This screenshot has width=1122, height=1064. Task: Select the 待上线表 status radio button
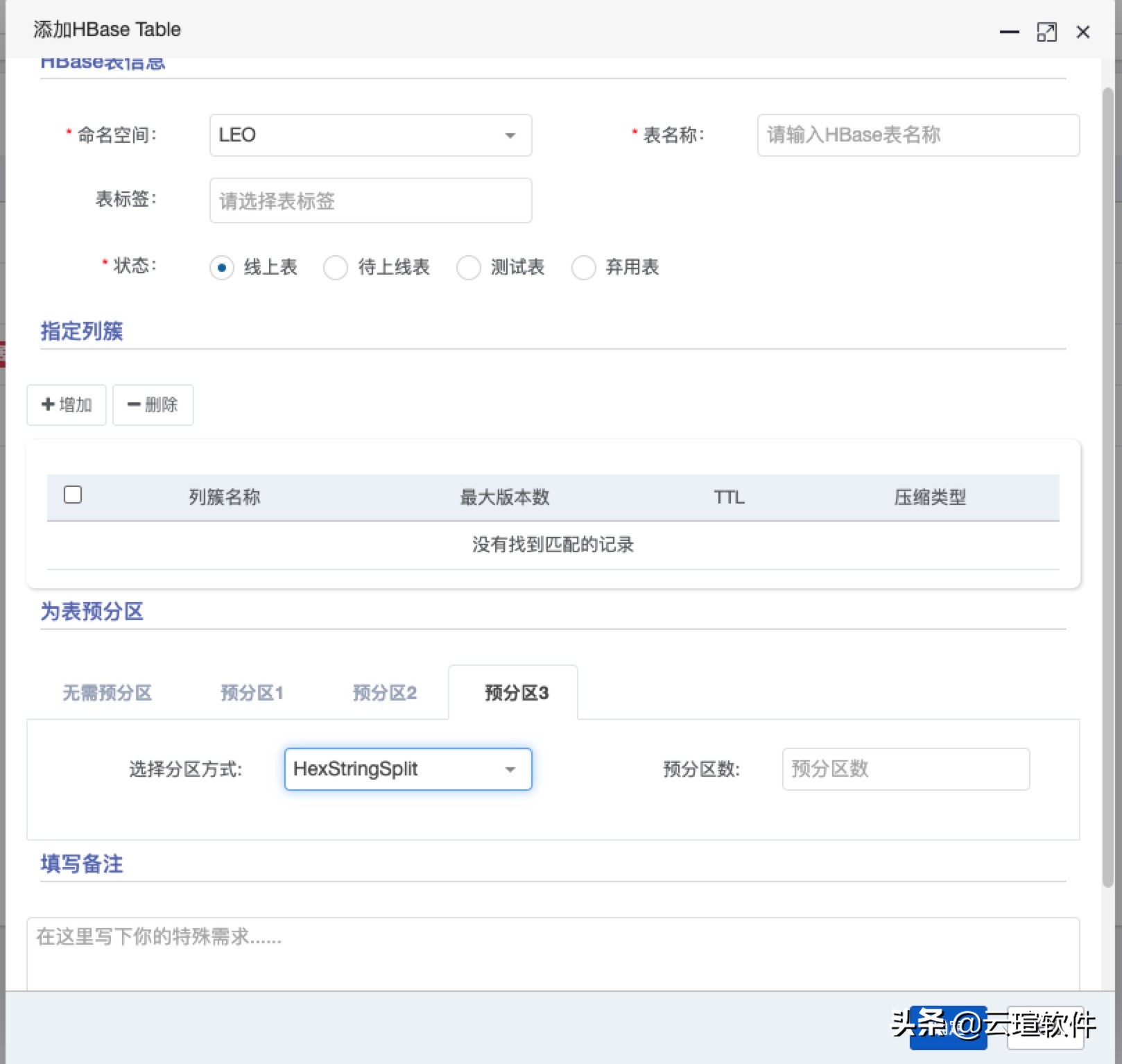click(335, 268)
